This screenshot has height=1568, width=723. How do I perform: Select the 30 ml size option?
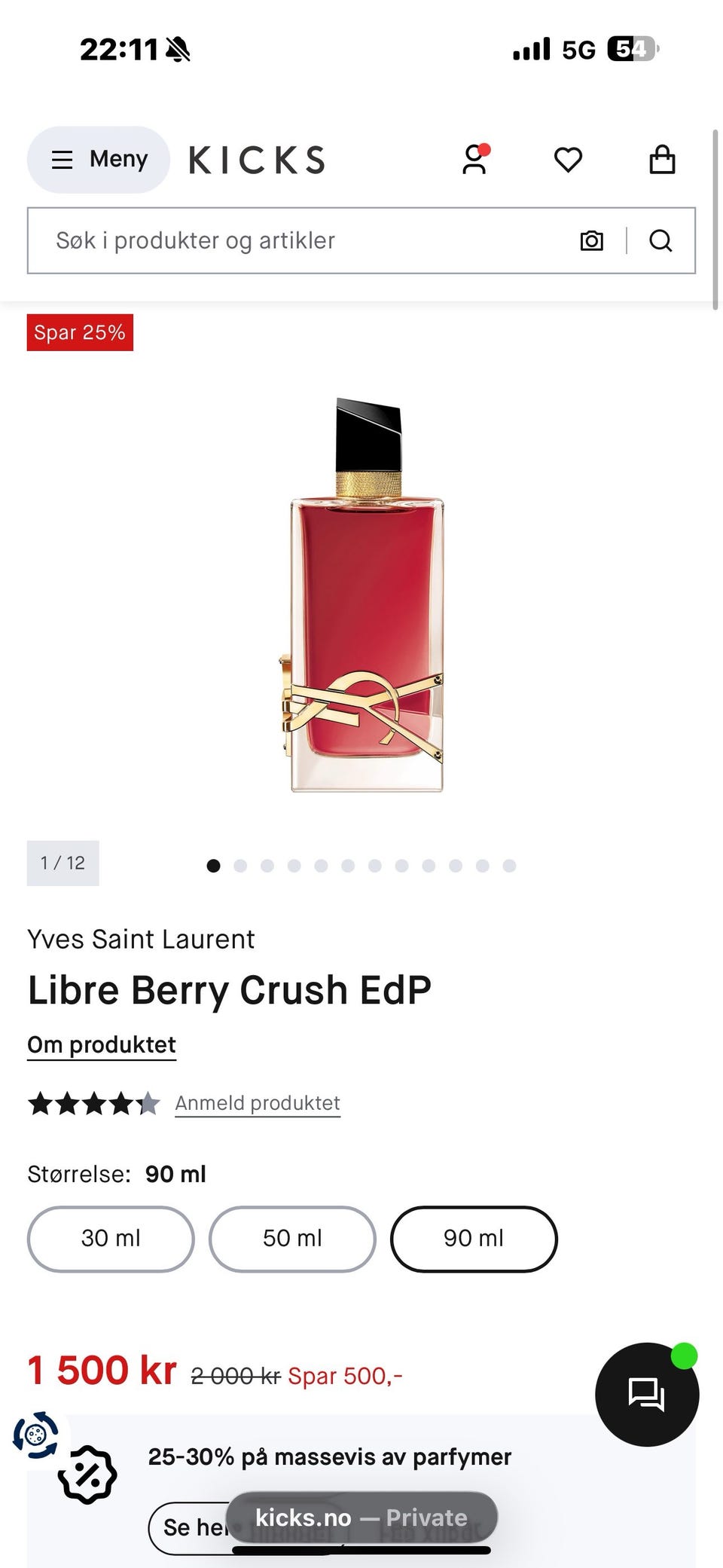coord(111,1239)
